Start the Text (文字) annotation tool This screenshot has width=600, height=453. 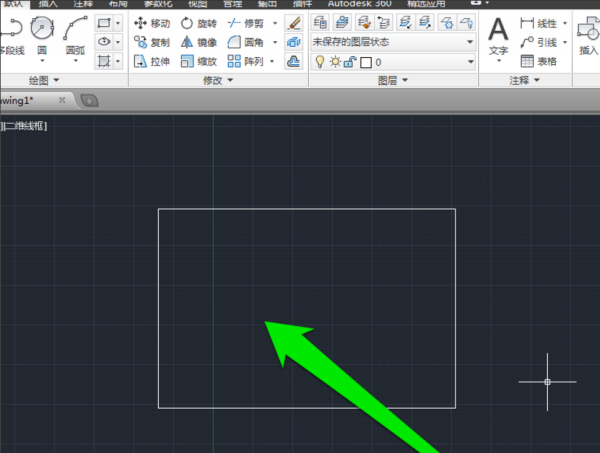498,36
